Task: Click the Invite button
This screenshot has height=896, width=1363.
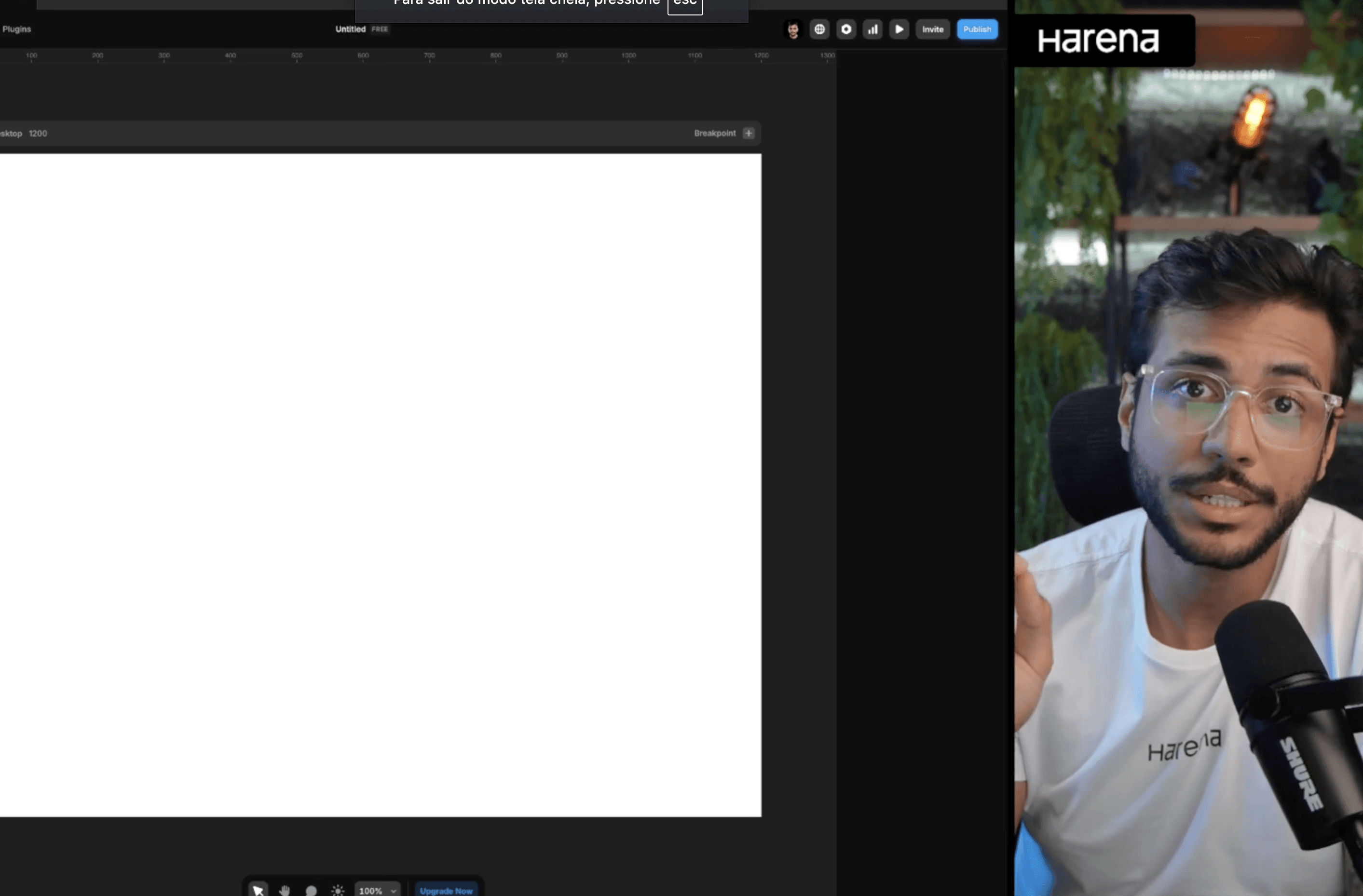Action: [932, 29]
